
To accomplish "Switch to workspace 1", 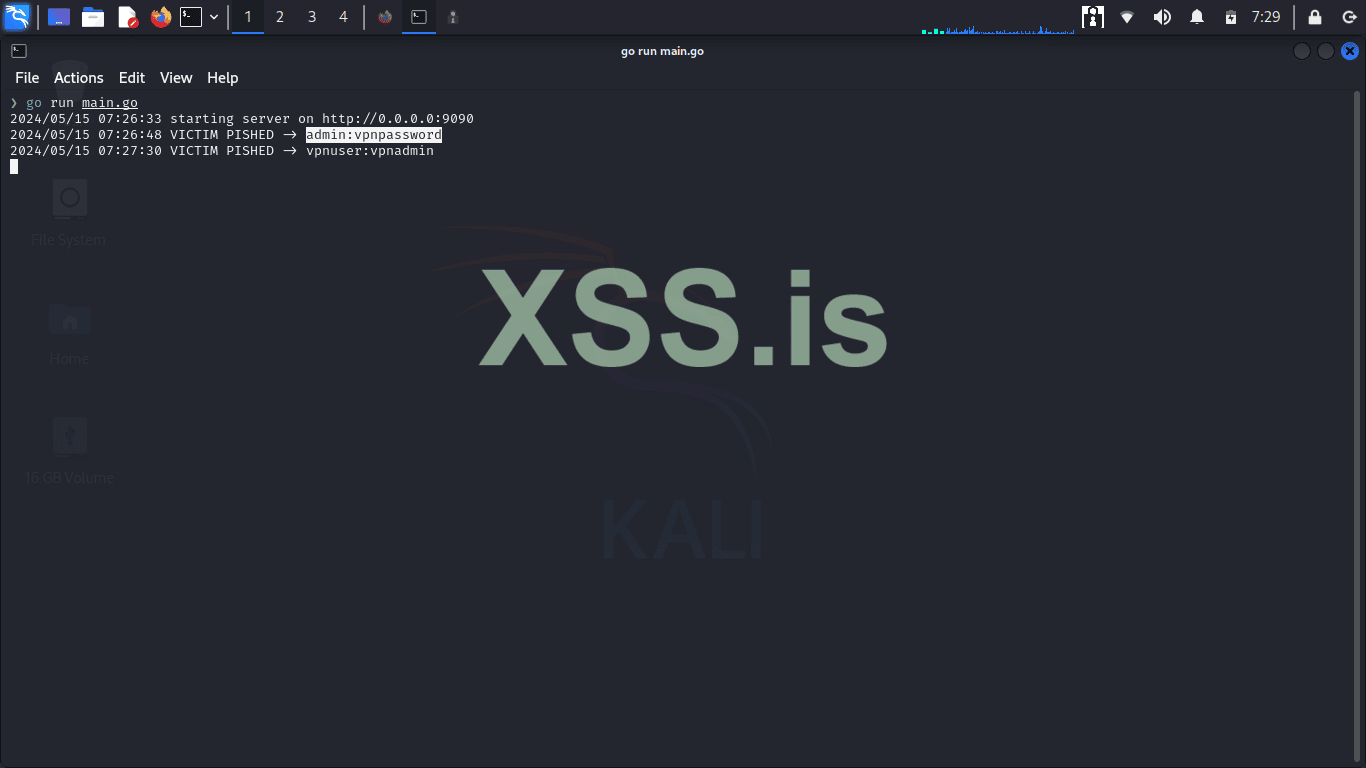I will [x=248, y=17].
